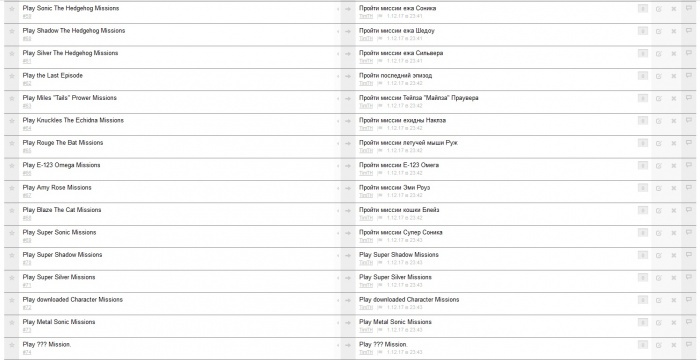Click rating box on Silver The Hedgehog translation
The width and height of the screenshot is (700, 360).
643,54
